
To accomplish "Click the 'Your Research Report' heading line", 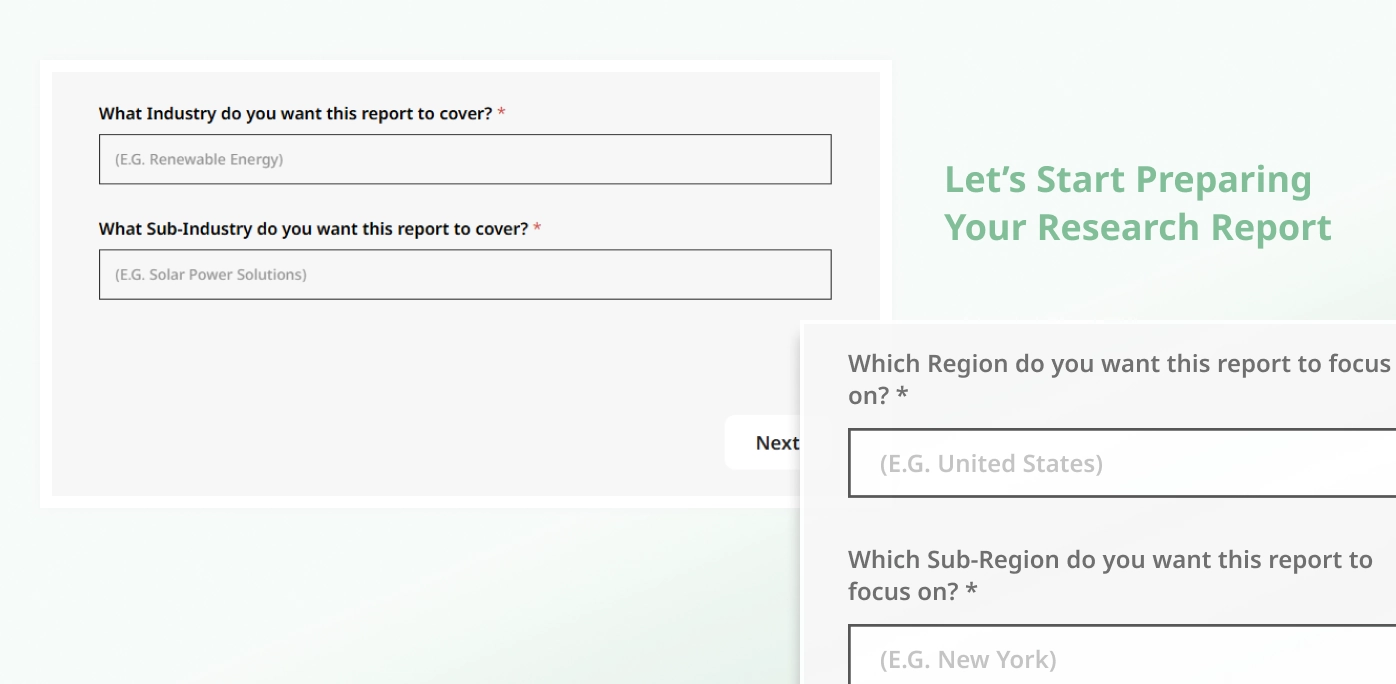I will 1137,227.
